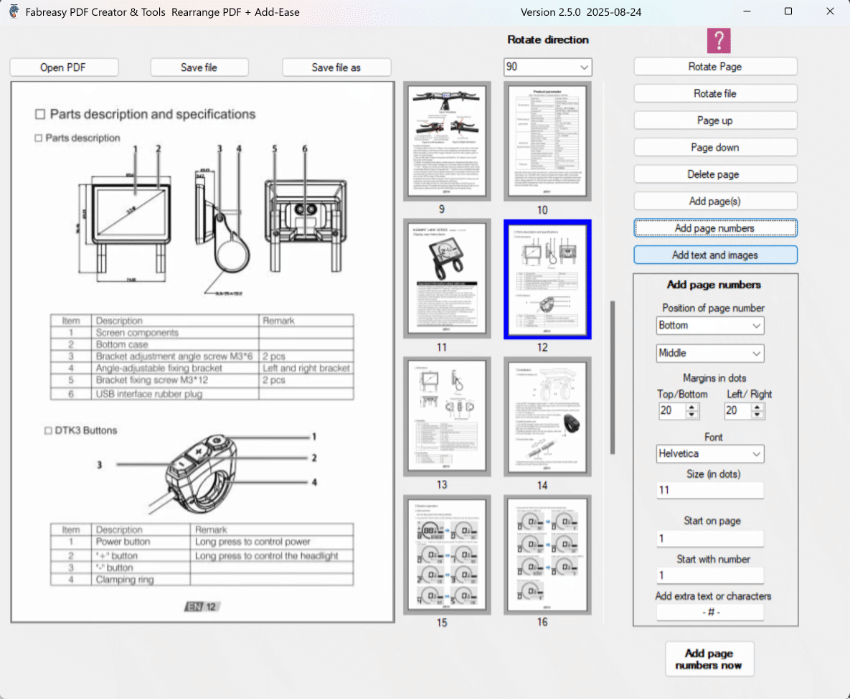The image size is (850, 699).
Task: Click the Fabreasy app icon in title bar
Action: (x=14, y=11)
